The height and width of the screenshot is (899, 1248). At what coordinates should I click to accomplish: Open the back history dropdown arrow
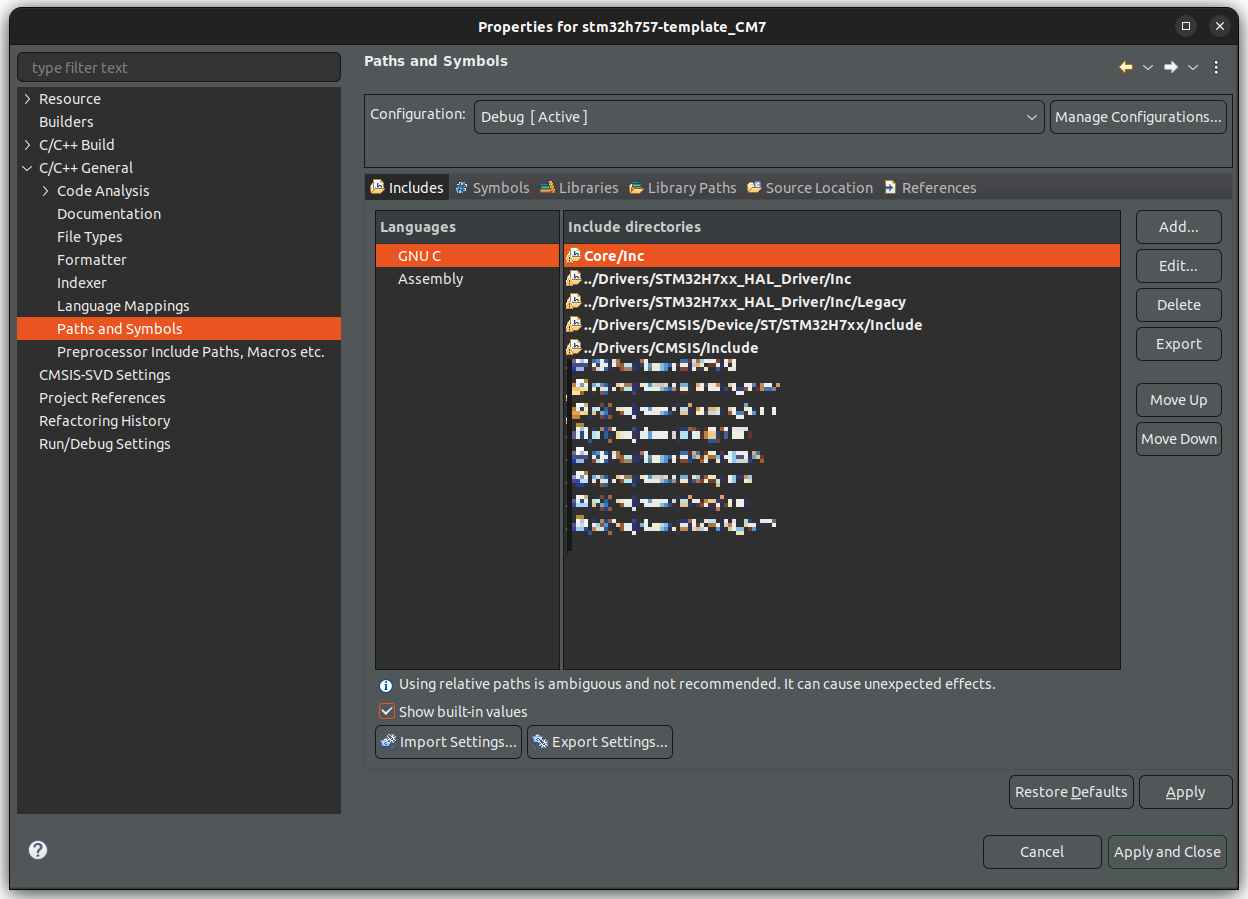click(1148, 67)
